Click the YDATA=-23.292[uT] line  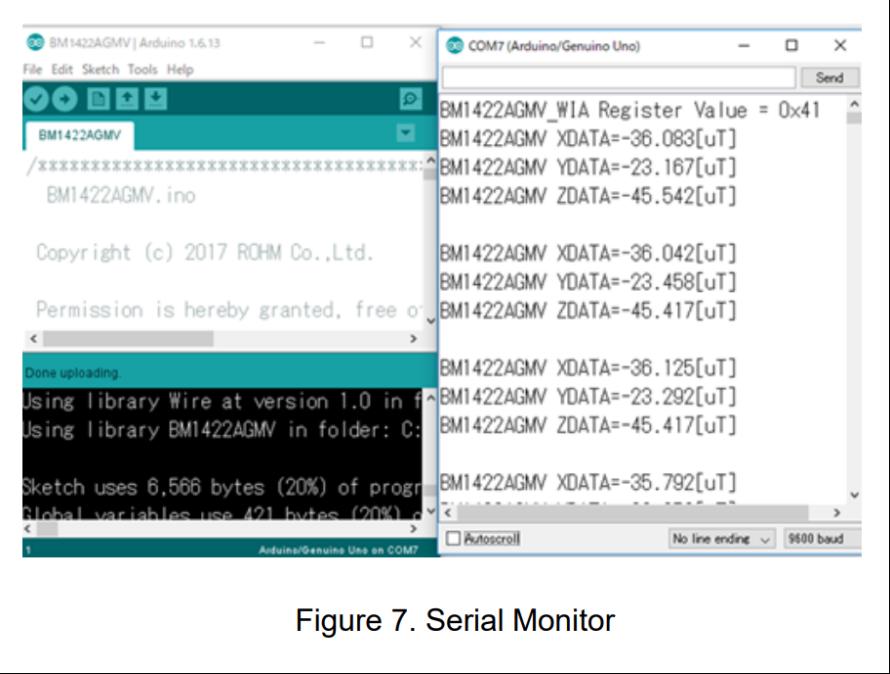pyautogui.click(x=588, y=397)
